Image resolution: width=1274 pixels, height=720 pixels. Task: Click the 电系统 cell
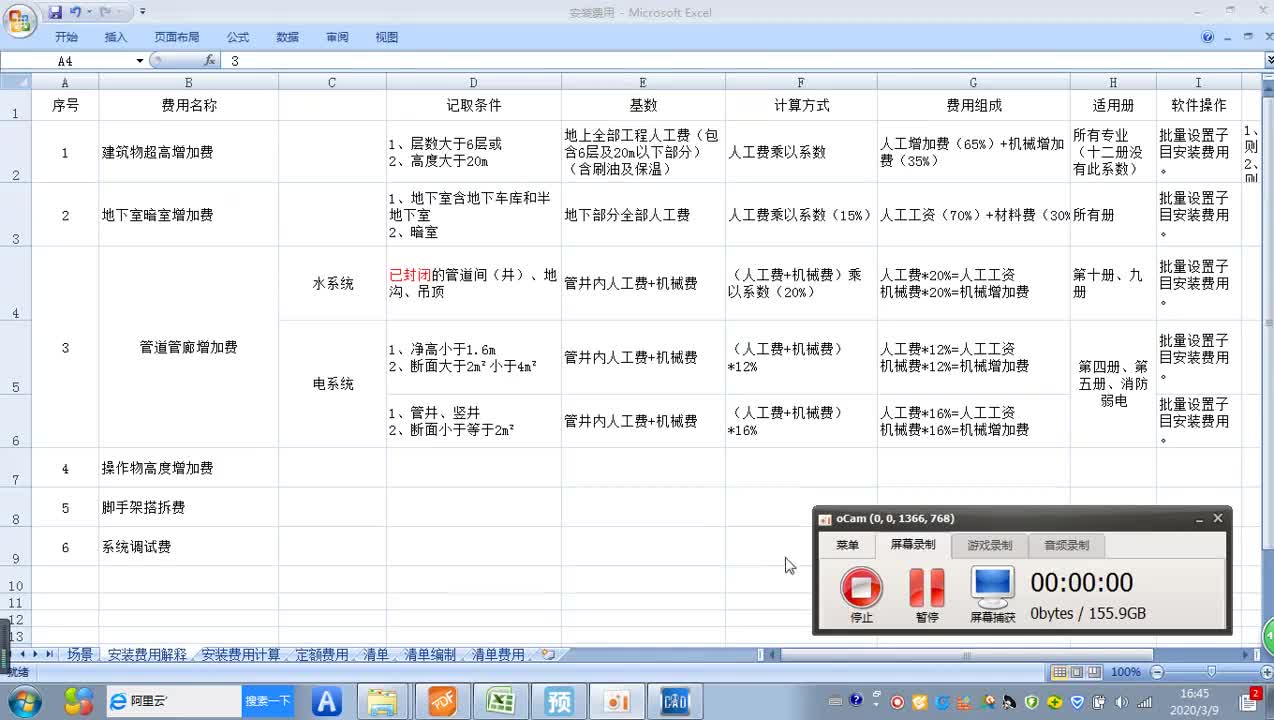coord(333,383)
